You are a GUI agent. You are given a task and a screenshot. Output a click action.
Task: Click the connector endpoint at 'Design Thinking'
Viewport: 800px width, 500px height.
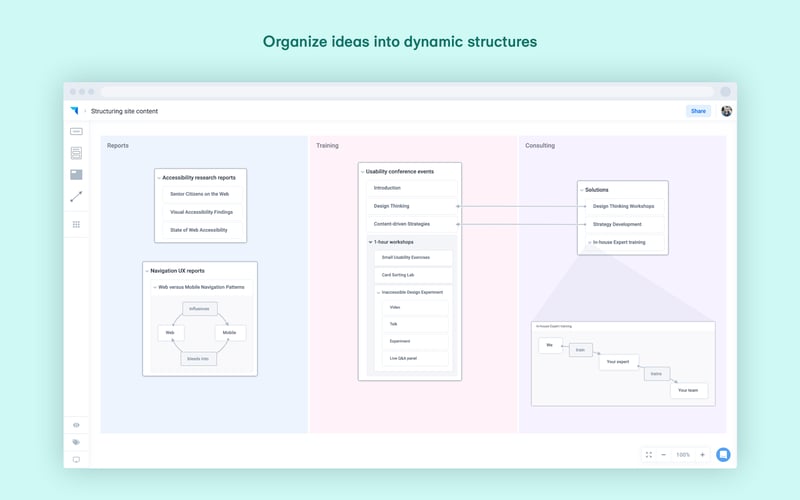pos(458,206)
